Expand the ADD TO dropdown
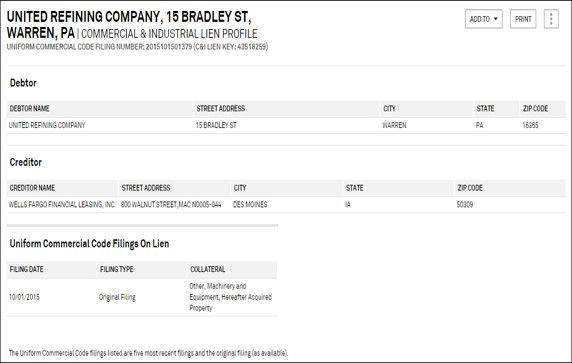 pyautogui.click(x=483, y=19)
